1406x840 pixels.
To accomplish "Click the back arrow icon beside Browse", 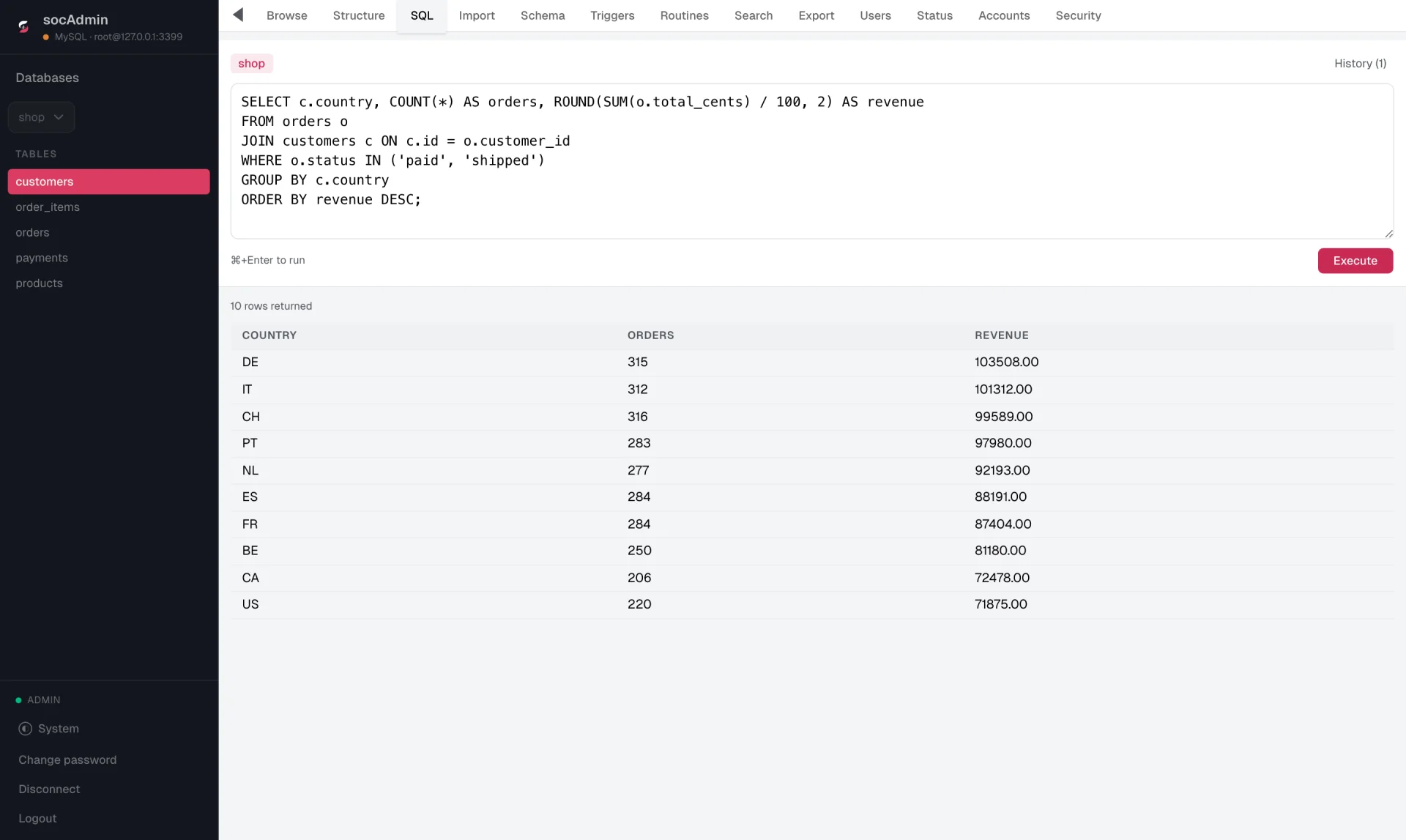I will click(238, 15).
